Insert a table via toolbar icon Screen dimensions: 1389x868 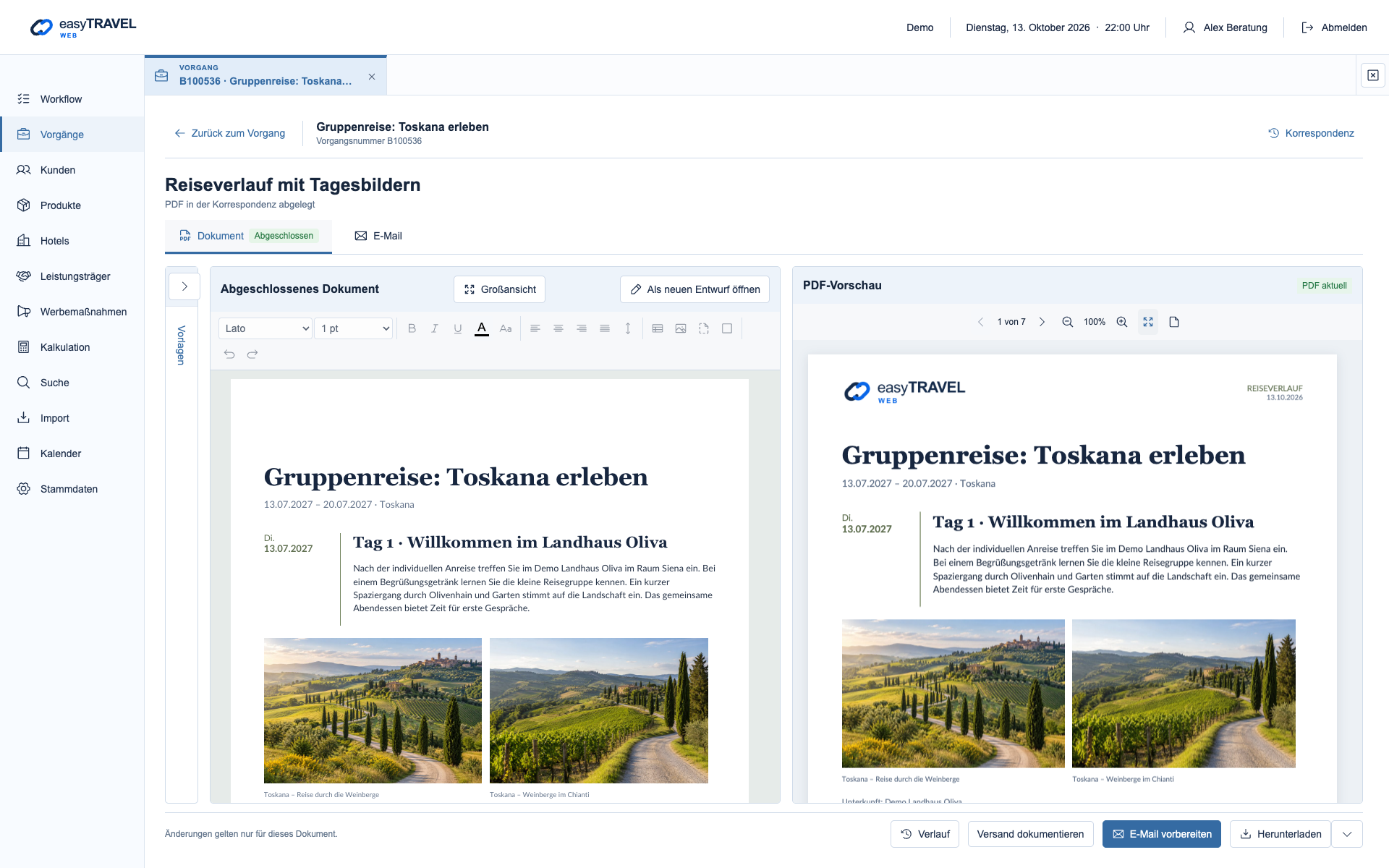point(658,328)
